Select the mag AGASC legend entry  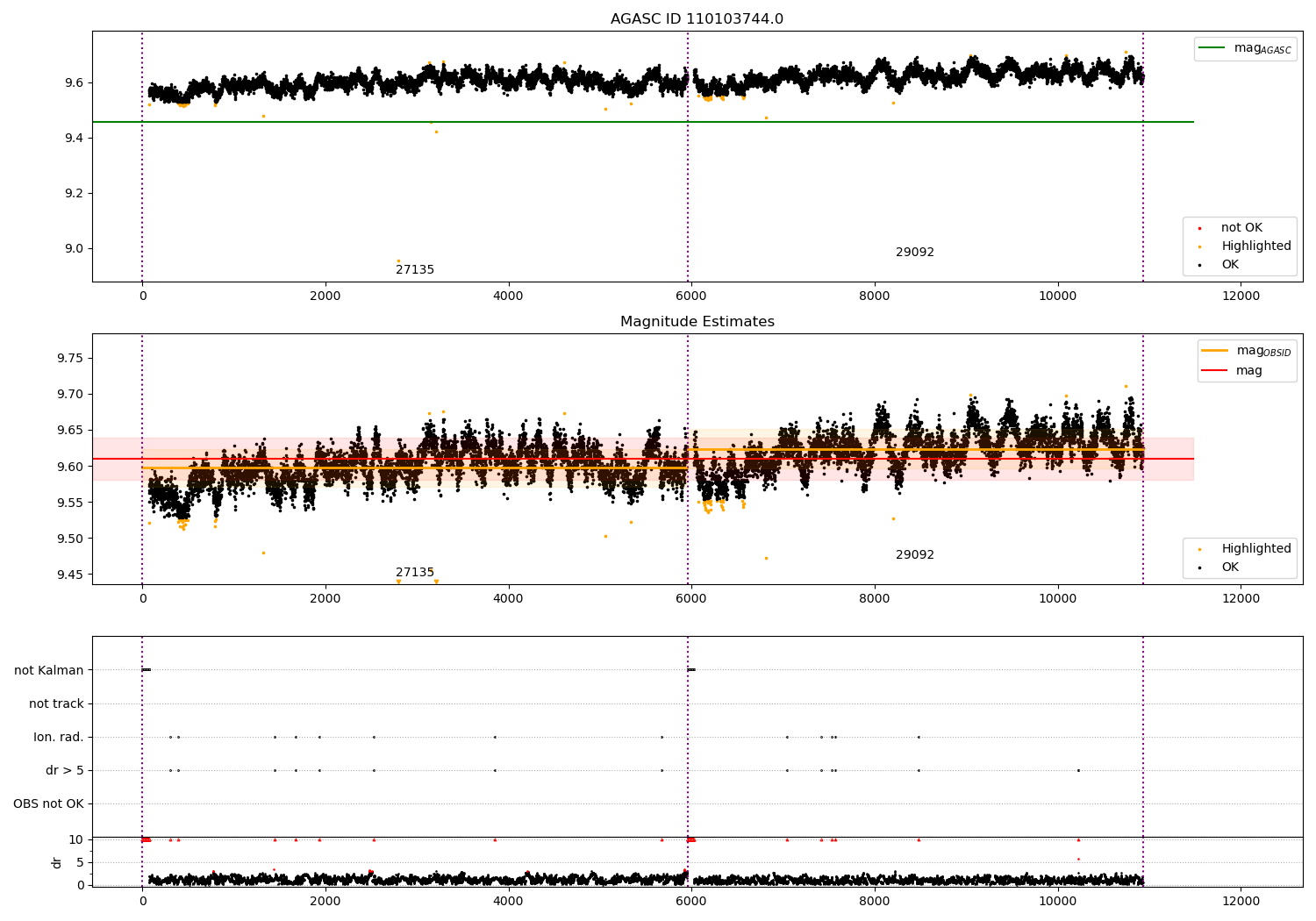1245,49
